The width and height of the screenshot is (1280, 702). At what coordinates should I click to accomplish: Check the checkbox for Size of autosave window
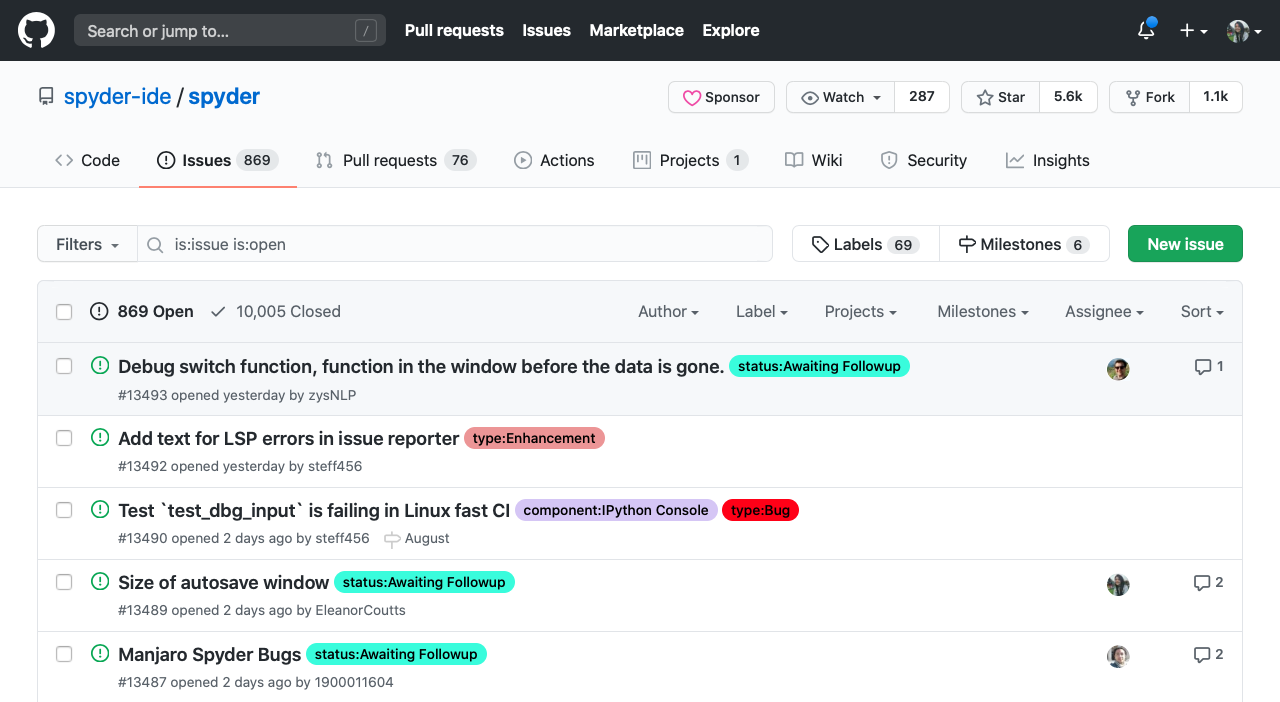point(64,582)
